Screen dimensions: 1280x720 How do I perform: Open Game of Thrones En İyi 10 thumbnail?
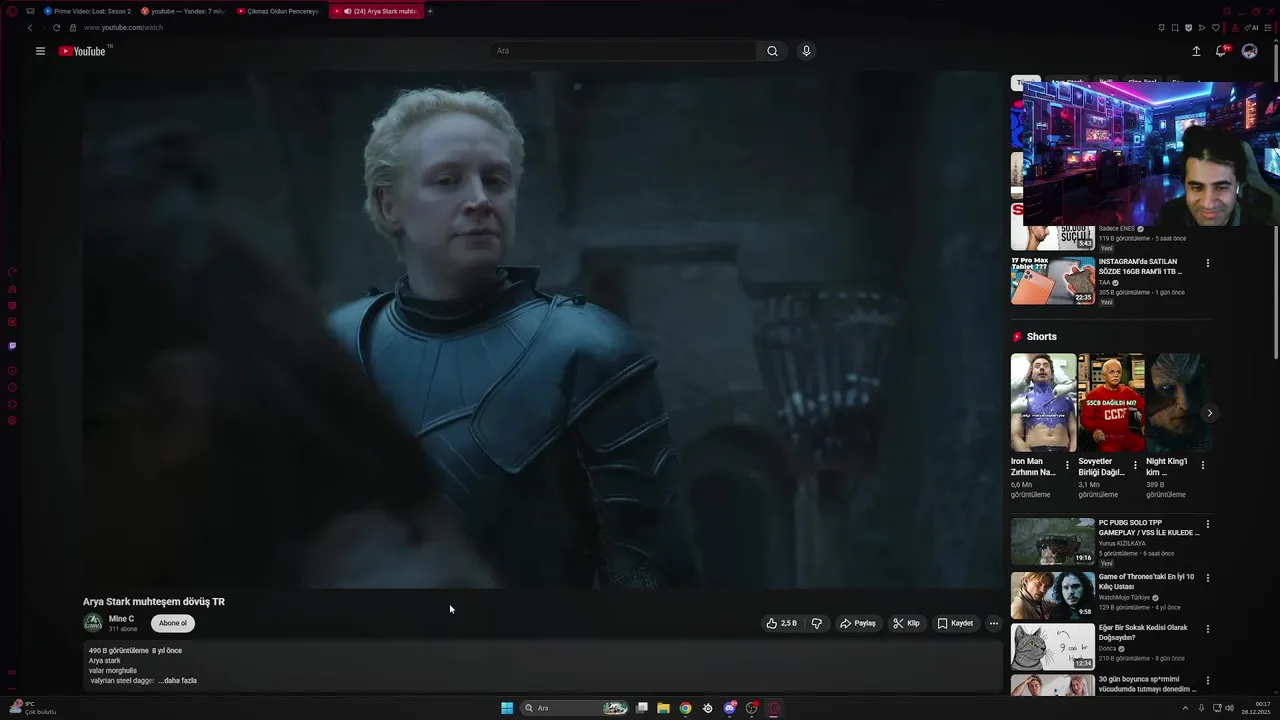point(1052,595)
